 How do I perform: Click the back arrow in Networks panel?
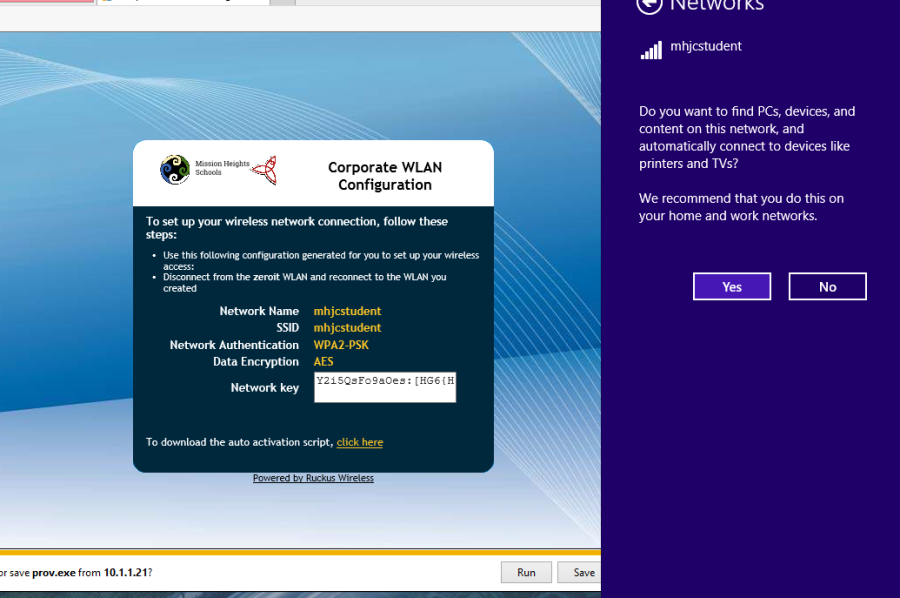[649, 5]
